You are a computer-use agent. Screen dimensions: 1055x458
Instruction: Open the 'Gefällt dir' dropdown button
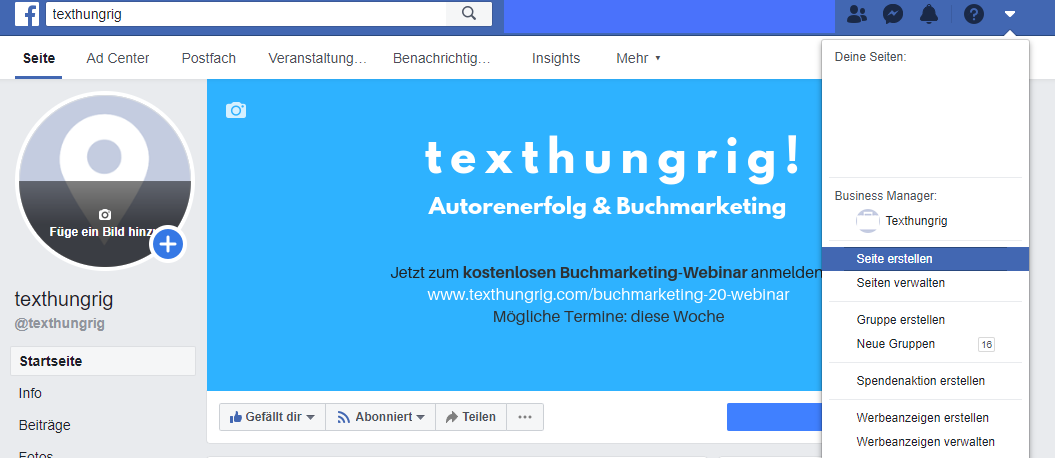point(272,417)
